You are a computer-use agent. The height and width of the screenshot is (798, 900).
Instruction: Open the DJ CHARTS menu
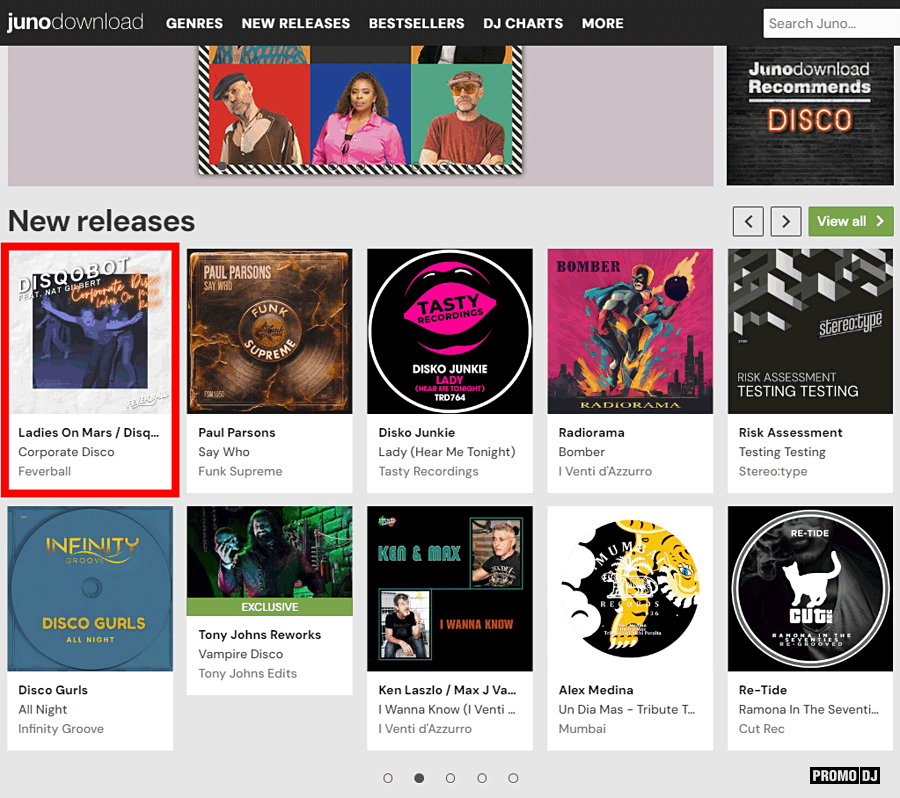click(523, 24)
